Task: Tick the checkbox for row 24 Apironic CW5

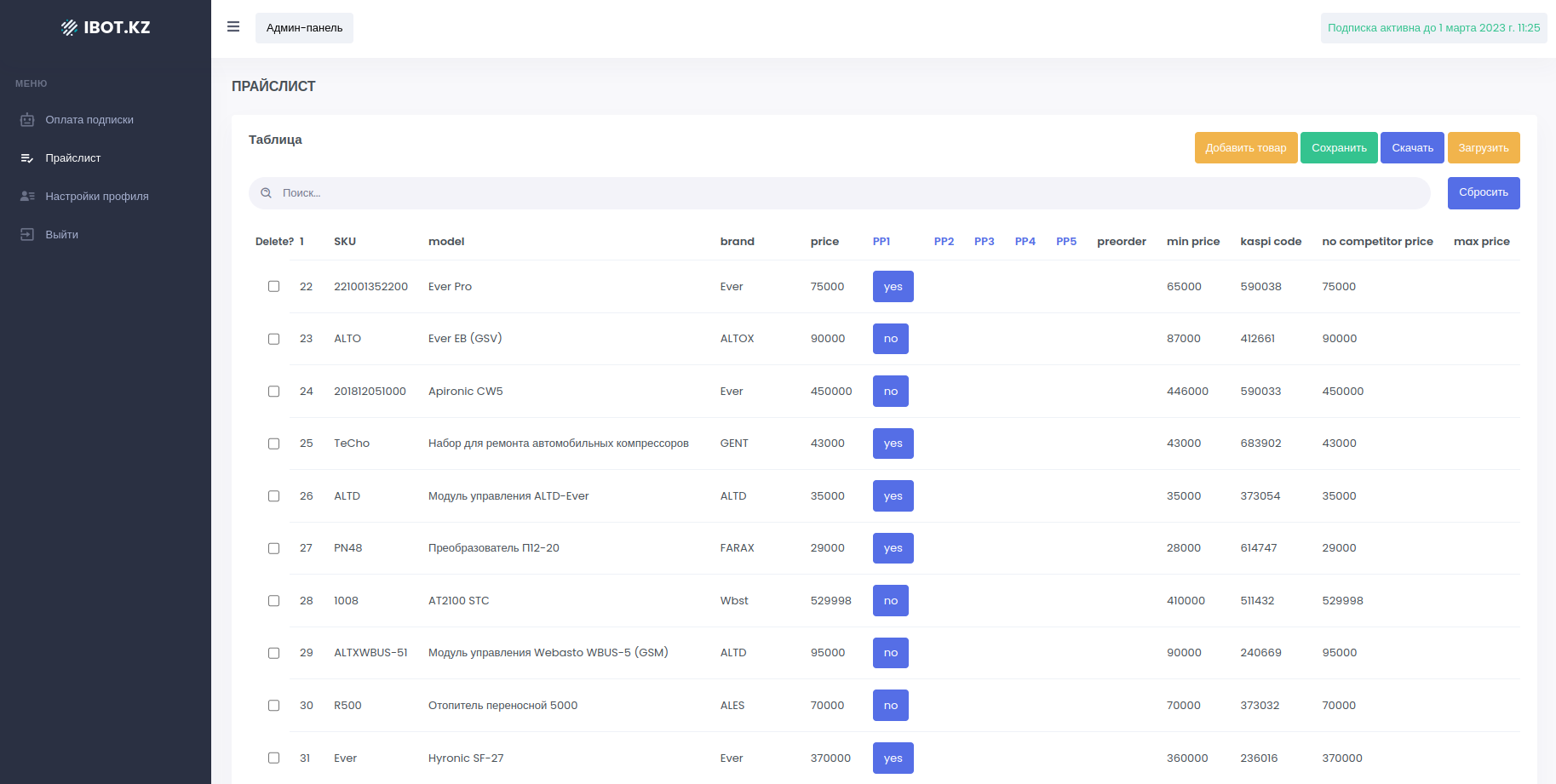Action: 273,392
